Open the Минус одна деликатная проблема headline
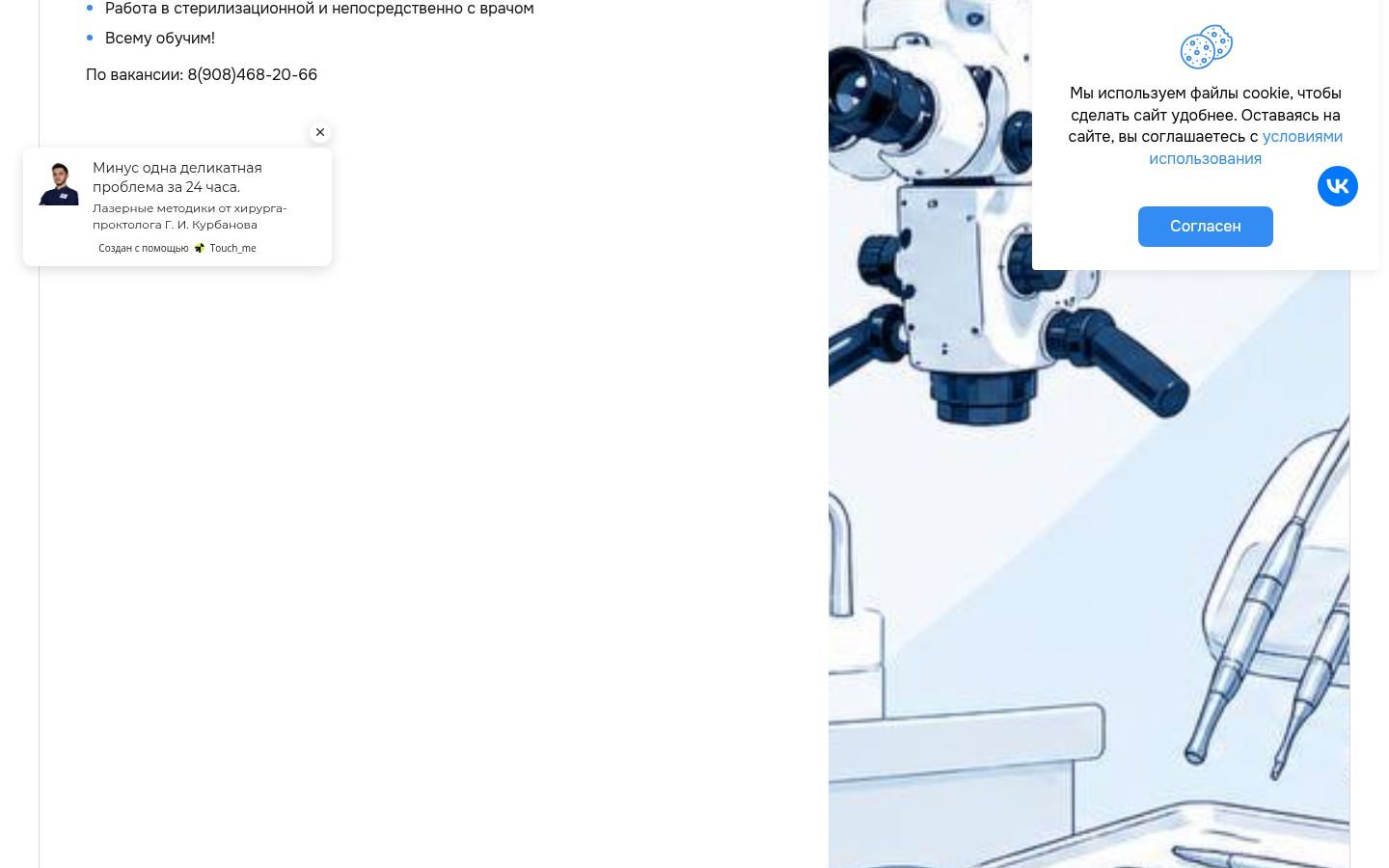 (177, 177)
